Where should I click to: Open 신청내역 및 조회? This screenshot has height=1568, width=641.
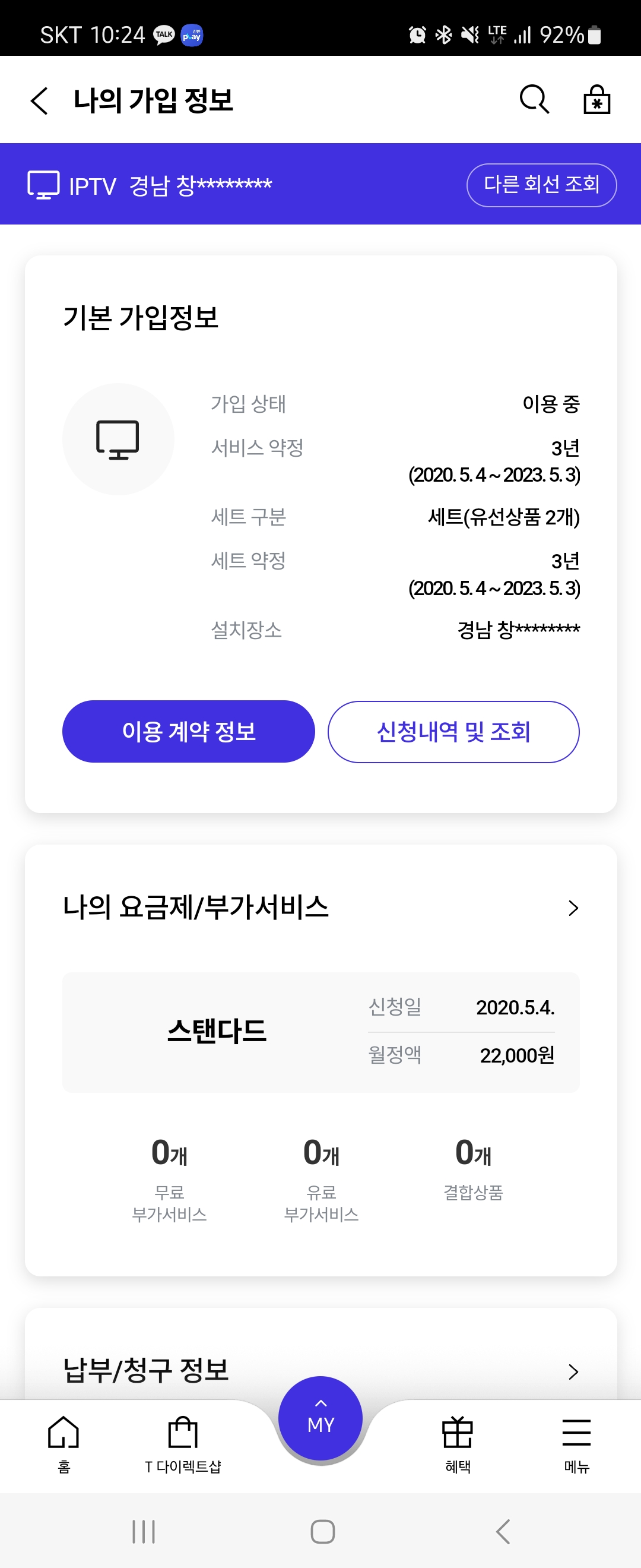[453, 732]
